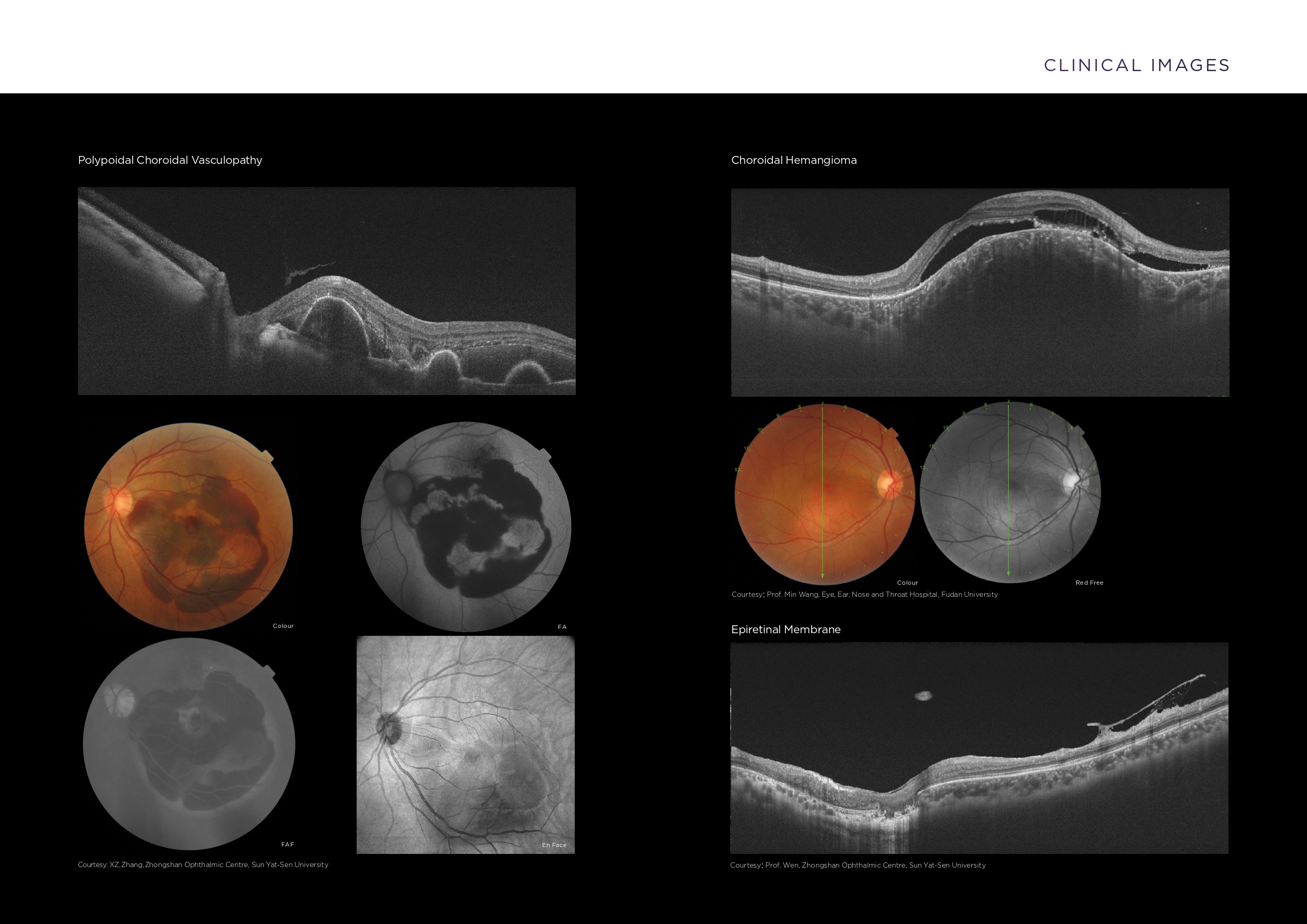
Task: Click the Polypoidal Choroidal Vasculopathy heading
Action: tap(170, 160)
